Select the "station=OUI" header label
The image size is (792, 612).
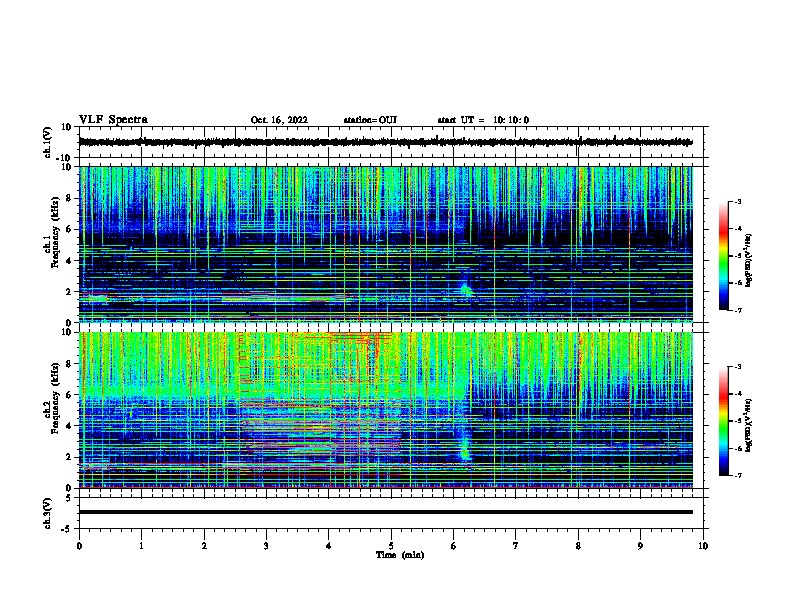[370, 120]
